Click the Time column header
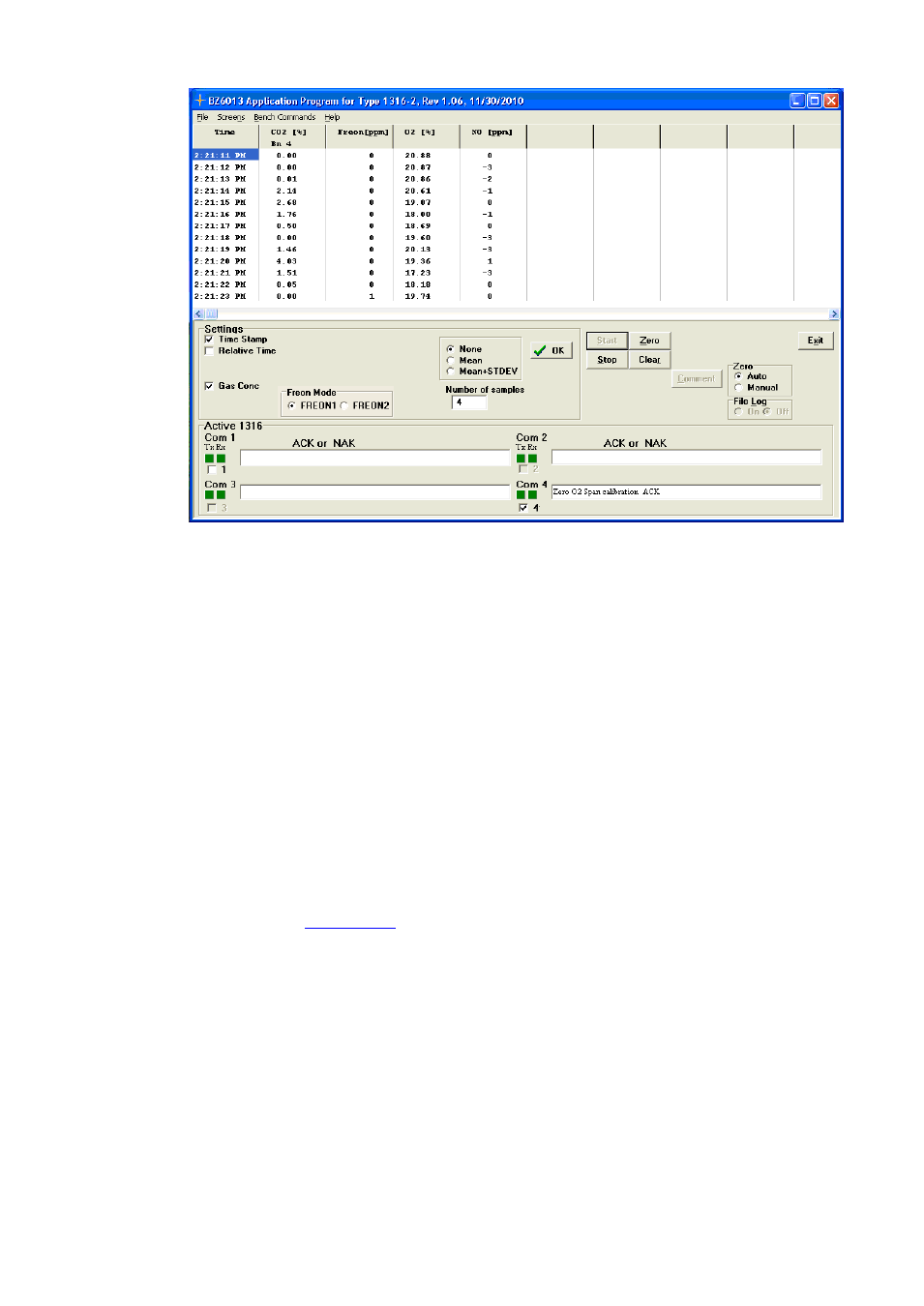Image resolution: width=924 pixels, height=1306 pixels. point(225,136)
